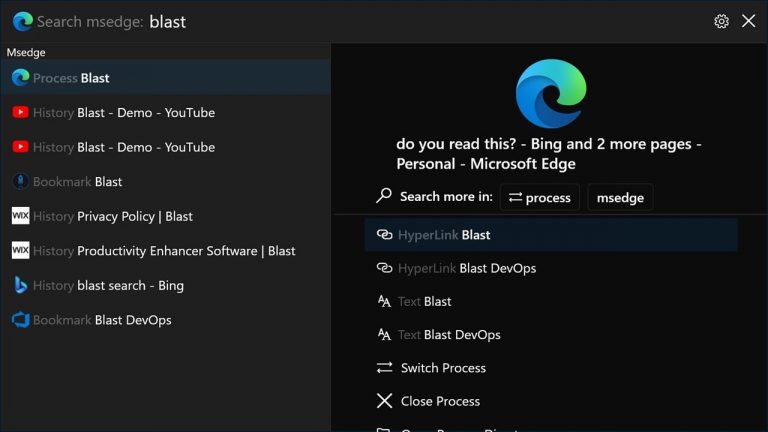Select the 'Text Blast' action

coord(551,301)
